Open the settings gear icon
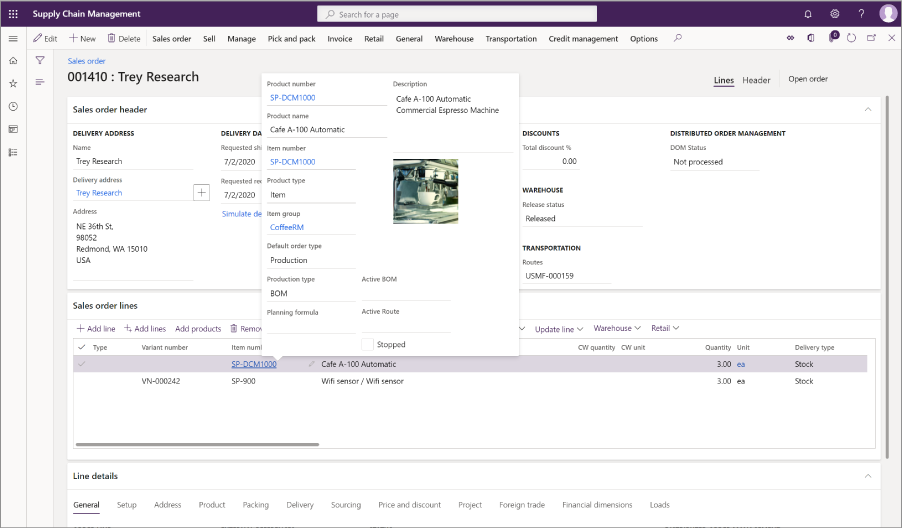This screenshot has height=528, width=902. point(835,14)
